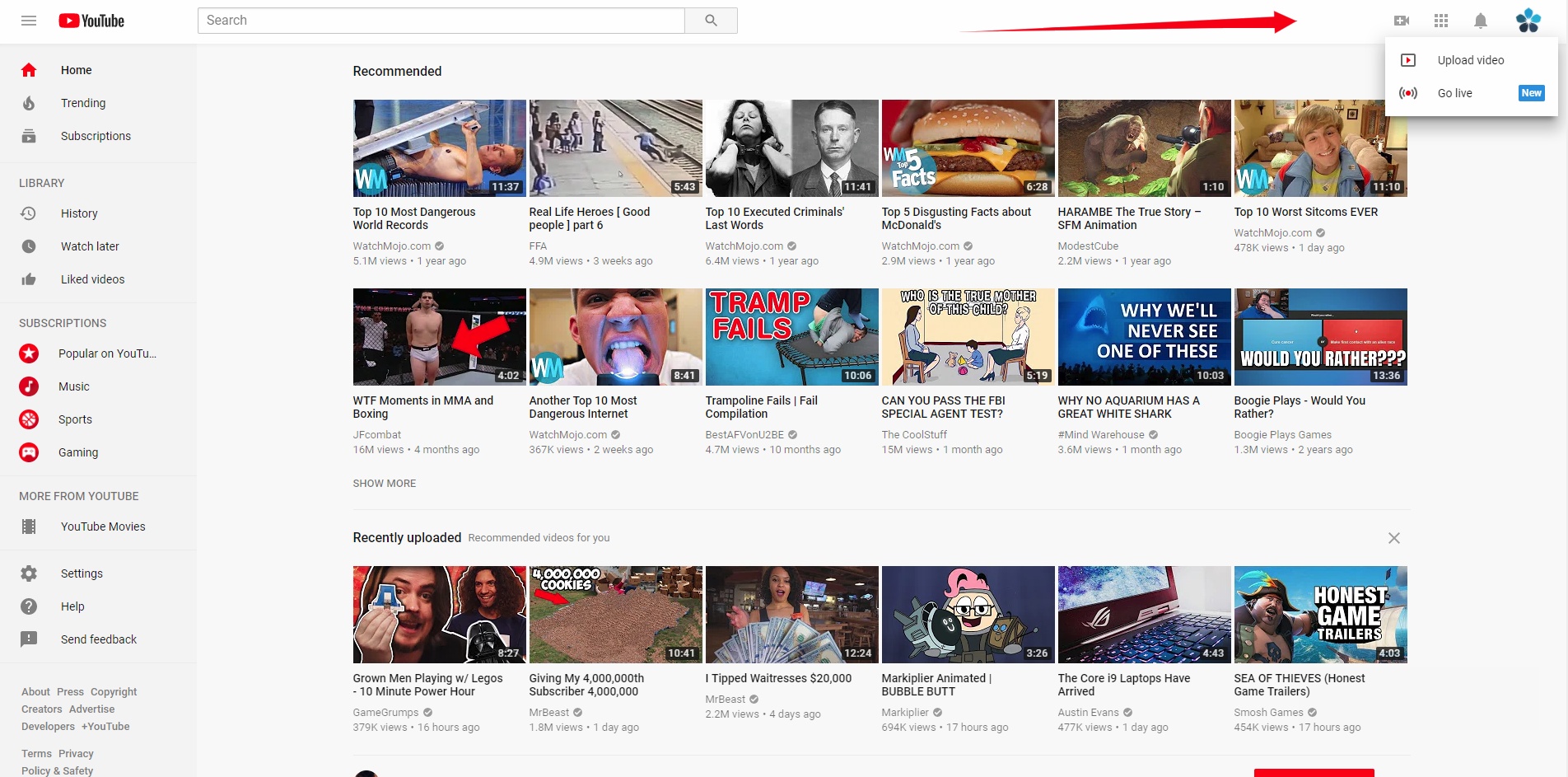
Task: Expand recommended videos with SHOW MORE
Action: [384, 483]
